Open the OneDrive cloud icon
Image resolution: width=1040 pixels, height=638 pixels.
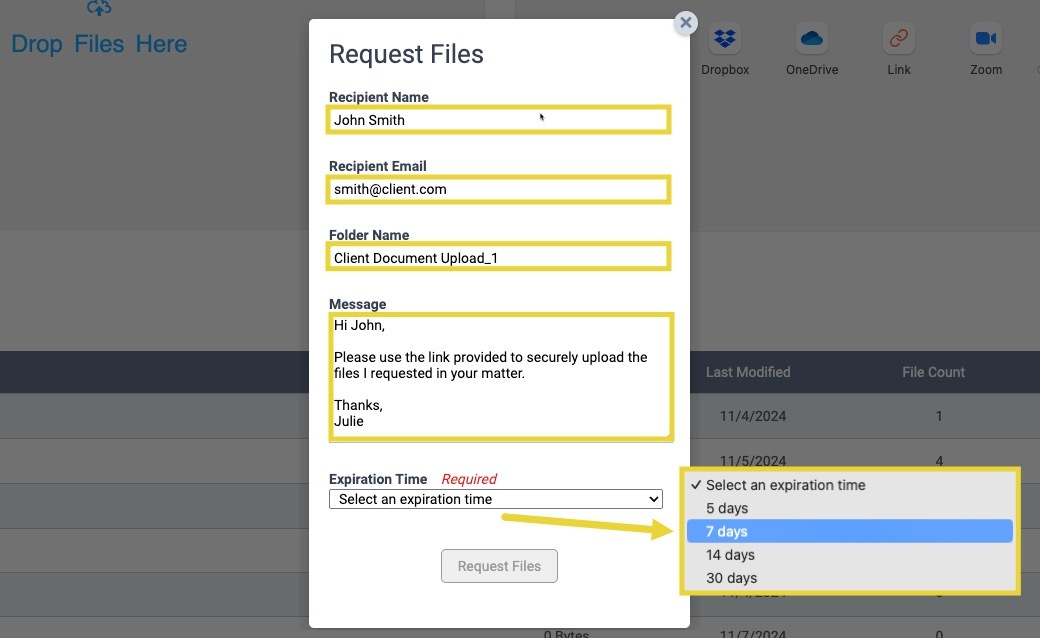[x=811, y=40]
